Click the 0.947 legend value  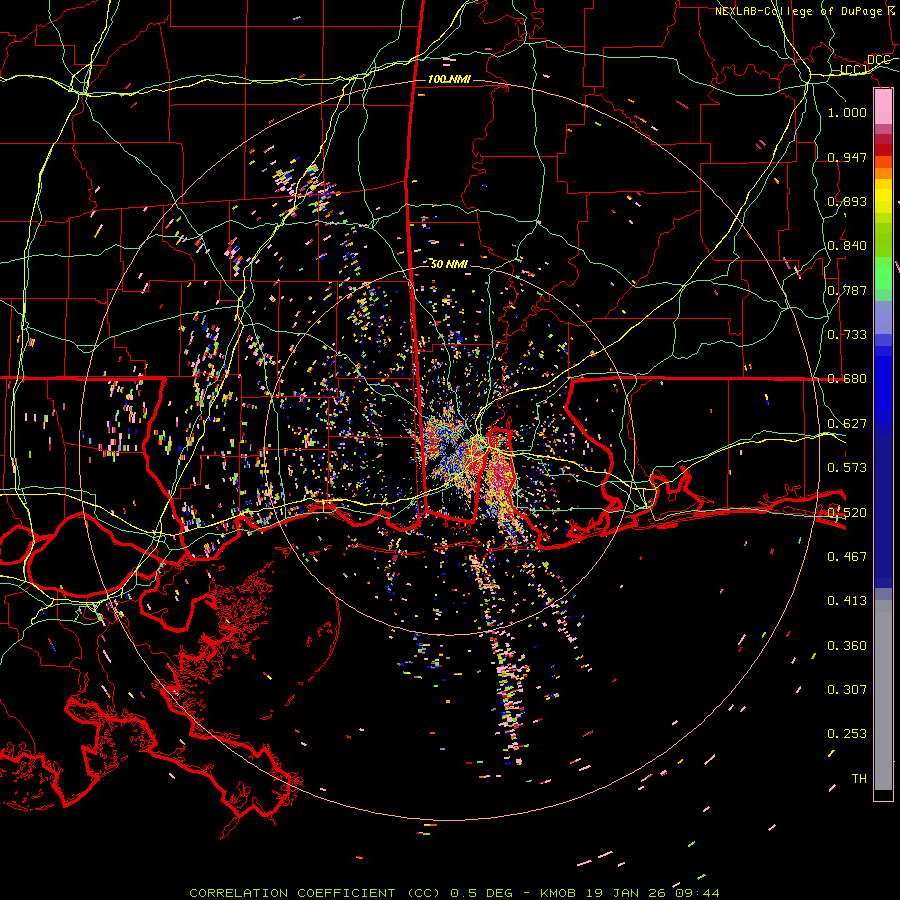click(847, 157)
